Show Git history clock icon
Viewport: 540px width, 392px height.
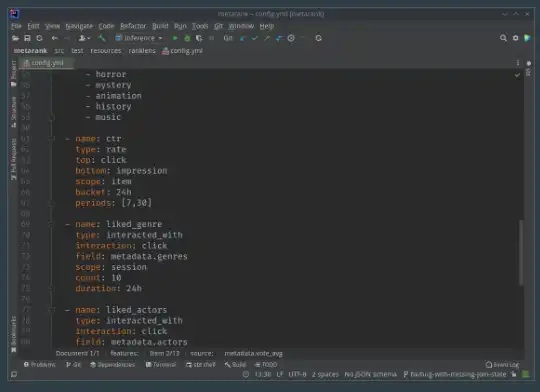coord(291,38)
